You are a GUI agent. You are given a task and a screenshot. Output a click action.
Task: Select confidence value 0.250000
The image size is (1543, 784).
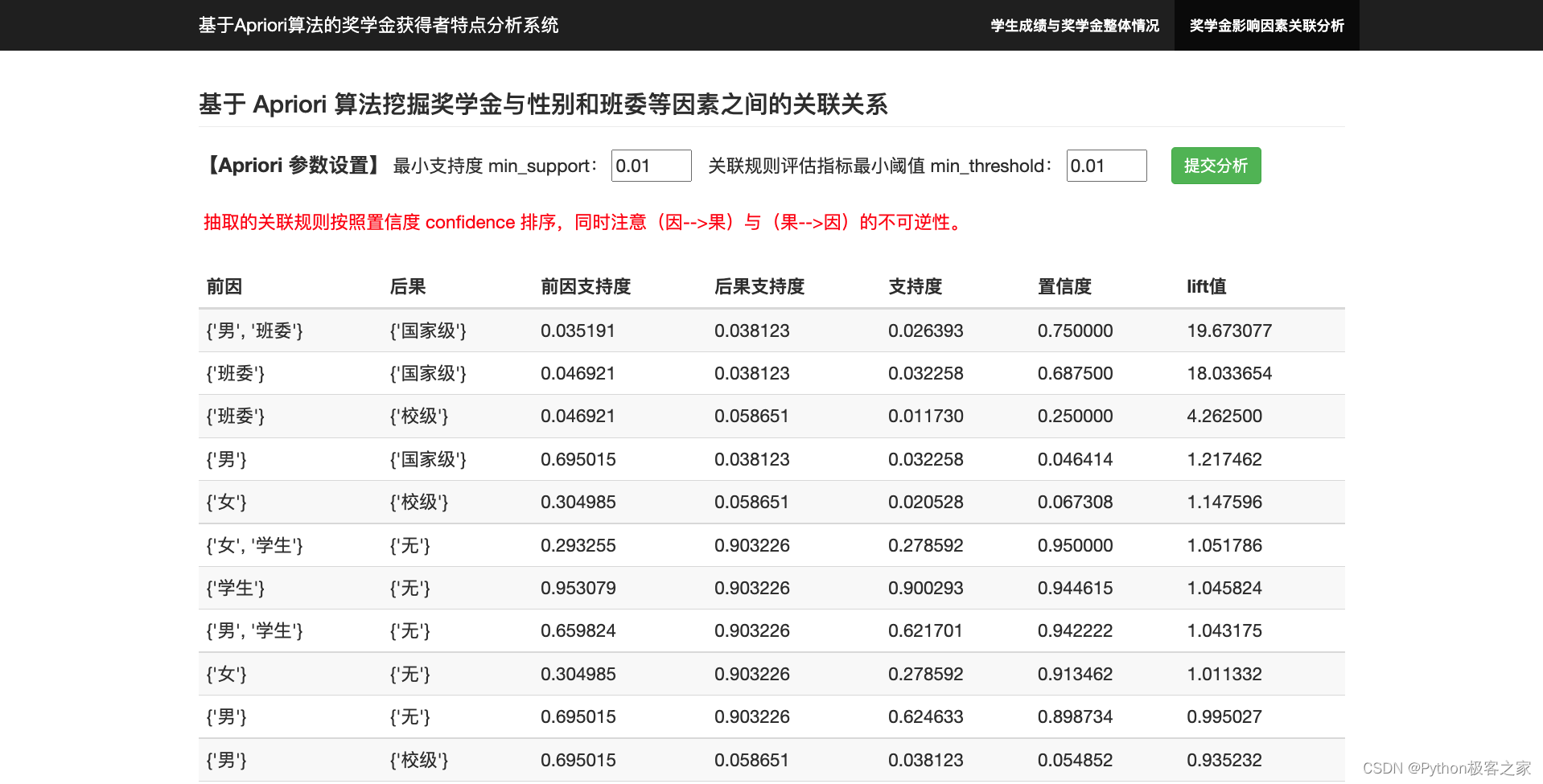1076,416
